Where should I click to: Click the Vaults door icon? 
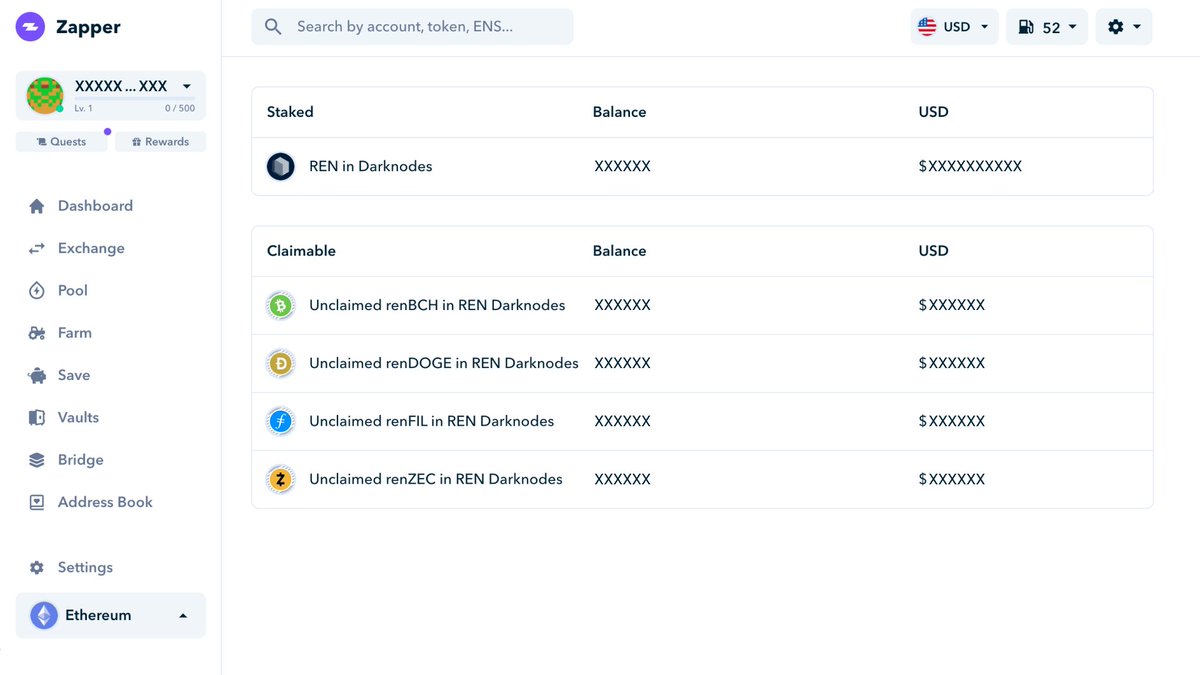coord(37,418)
